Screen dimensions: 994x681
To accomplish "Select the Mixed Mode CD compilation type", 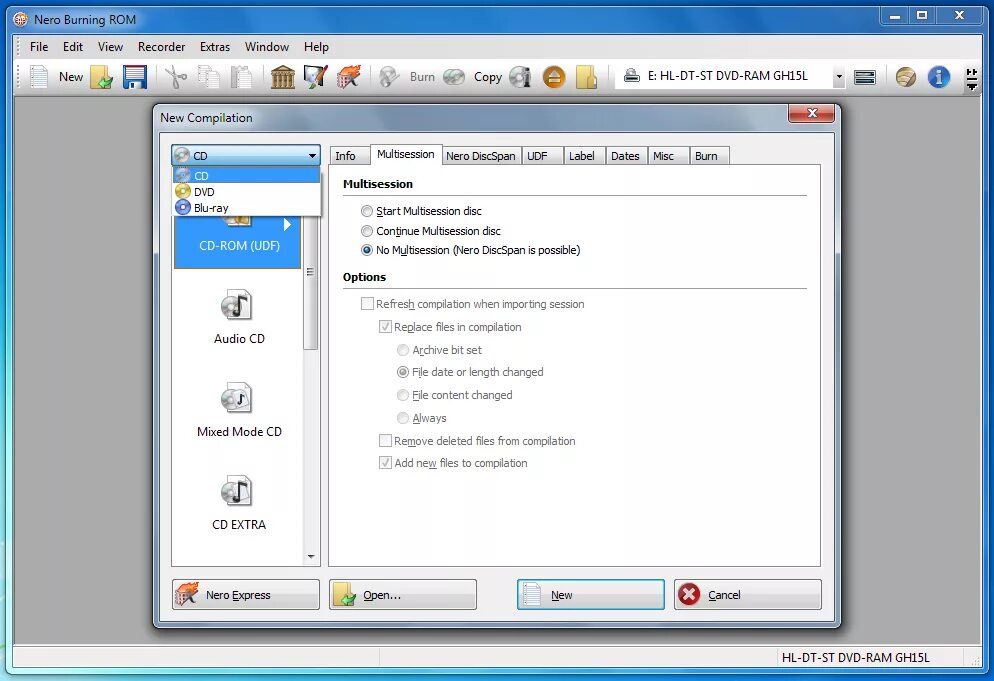I will coord(239,410).
